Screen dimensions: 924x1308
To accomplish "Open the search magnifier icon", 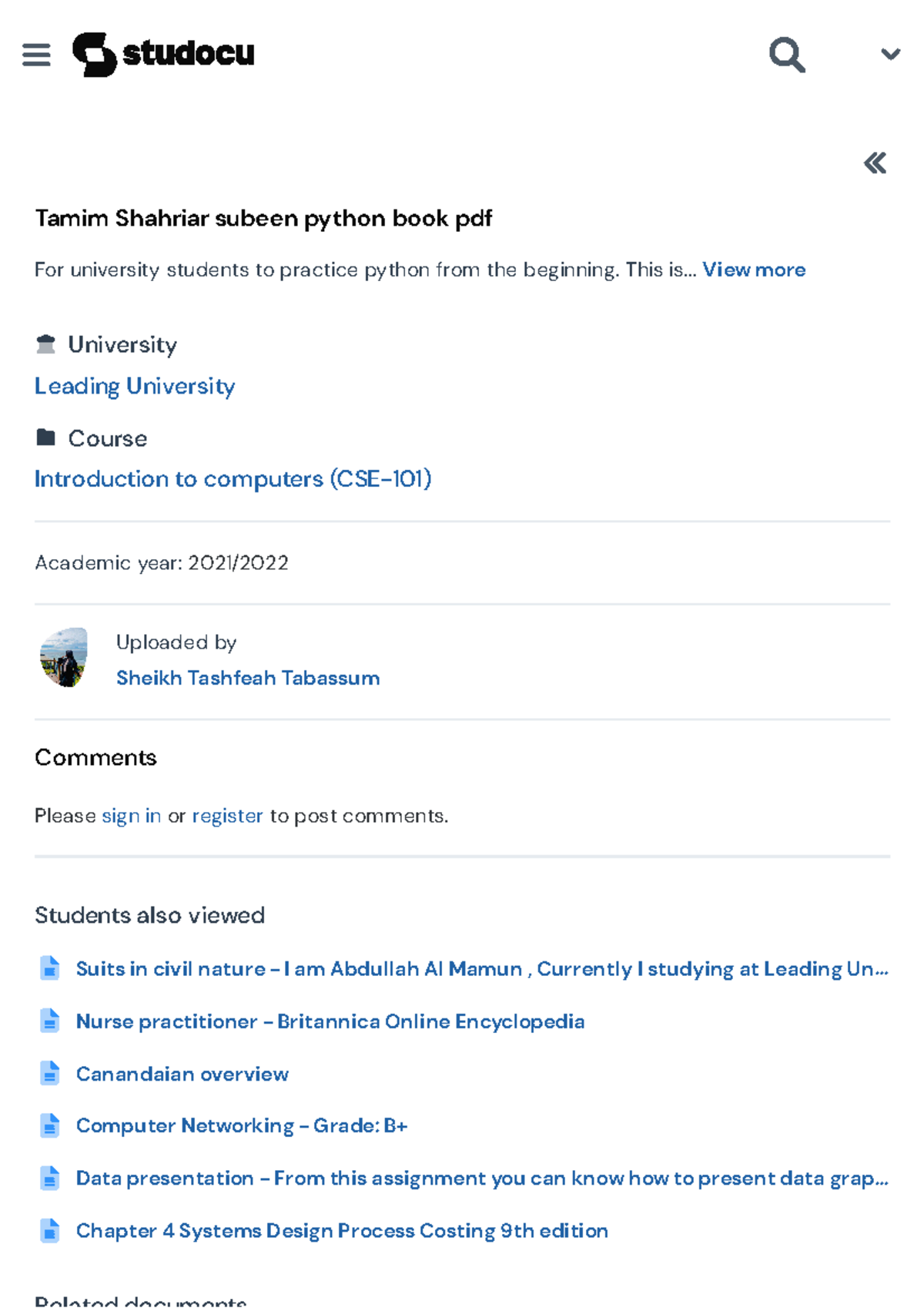I will coord(786,55).
